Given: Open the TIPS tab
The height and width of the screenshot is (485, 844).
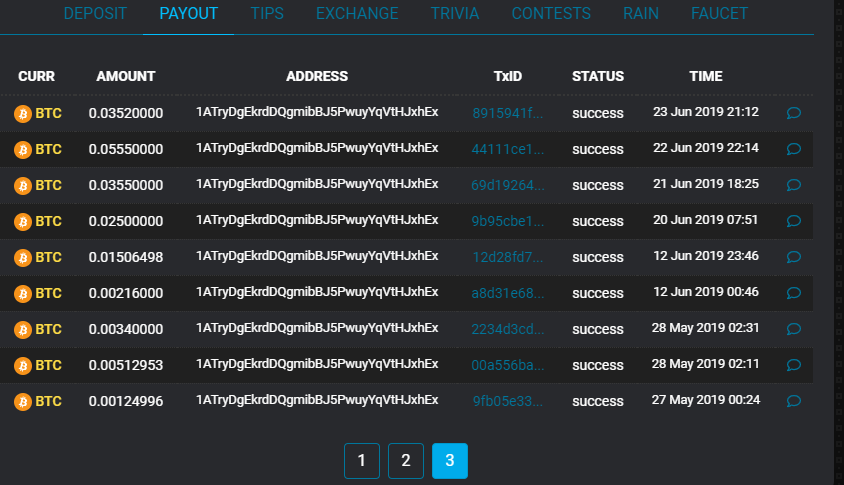Looking at the screenshot, I should point(266,14).
